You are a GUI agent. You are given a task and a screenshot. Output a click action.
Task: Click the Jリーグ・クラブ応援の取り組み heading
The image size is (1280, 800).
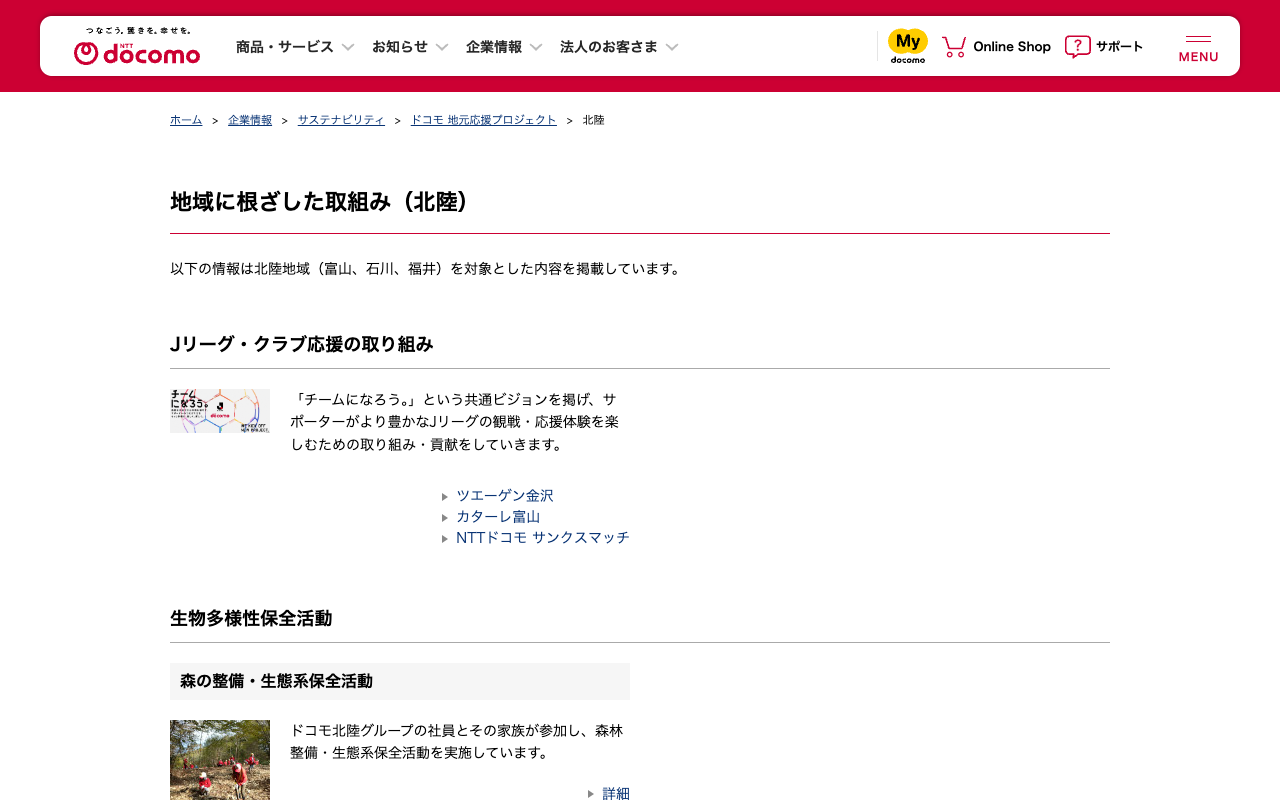point(302,344)
